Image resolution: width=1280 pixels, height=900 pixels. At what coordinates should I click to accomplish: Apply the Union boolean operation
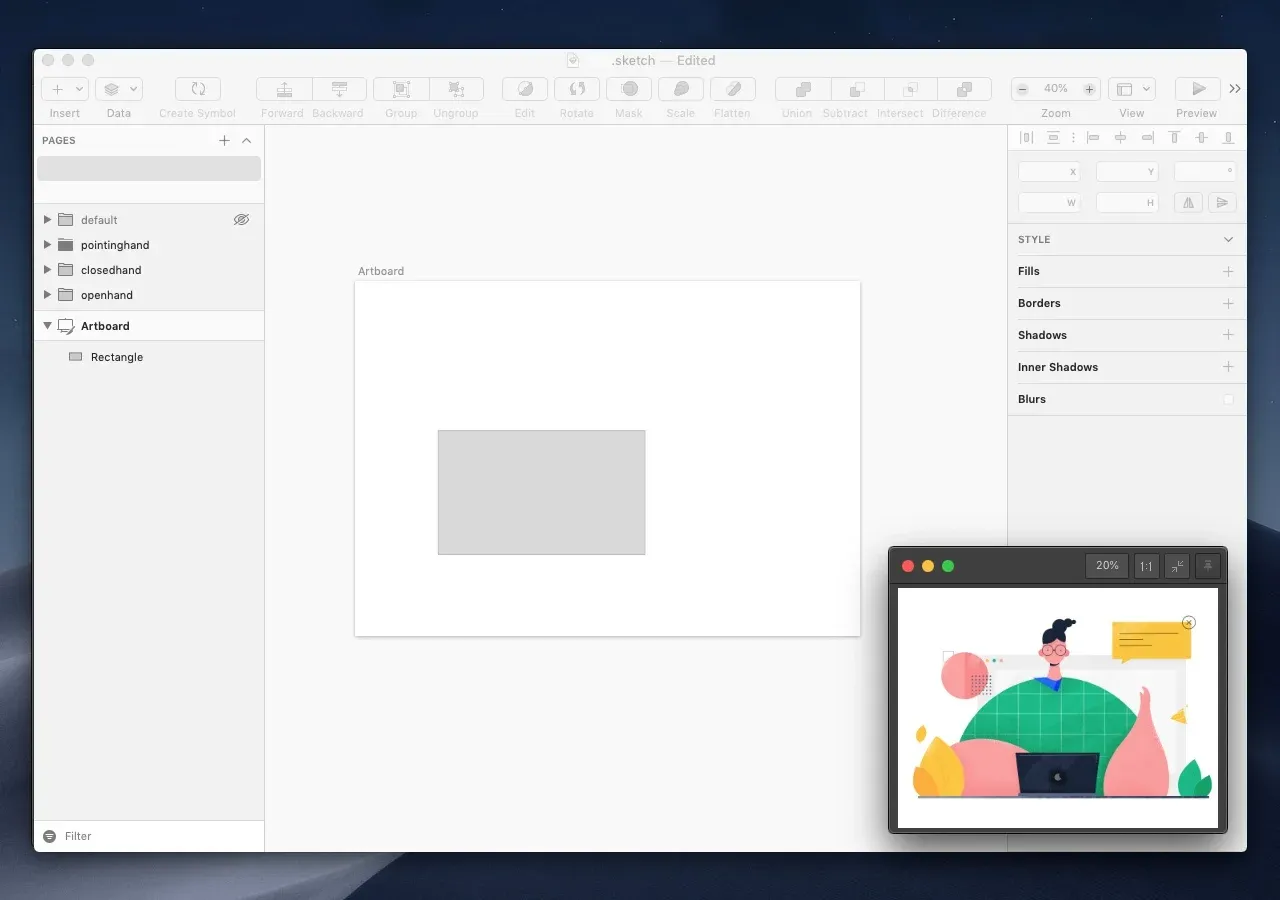click(x=803, y=89)
